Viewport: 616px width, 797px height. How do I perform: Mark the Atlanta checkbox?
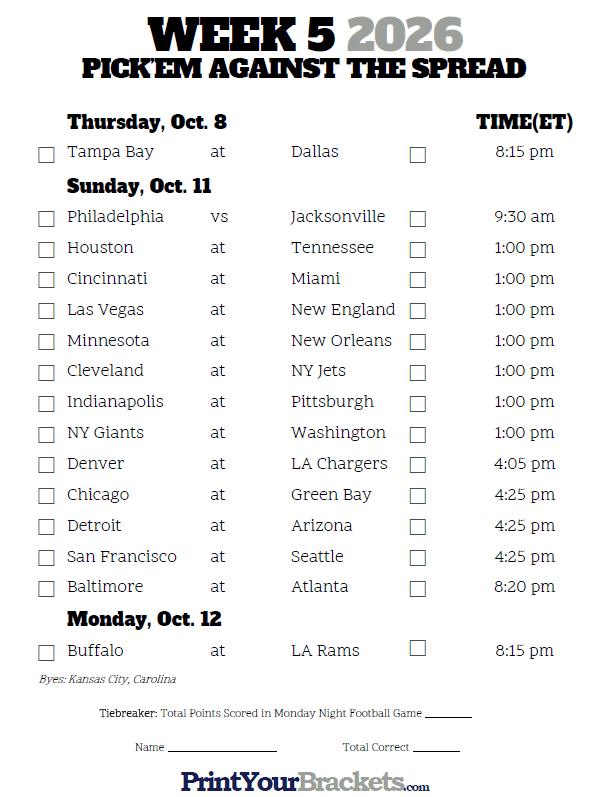point(418,589)
